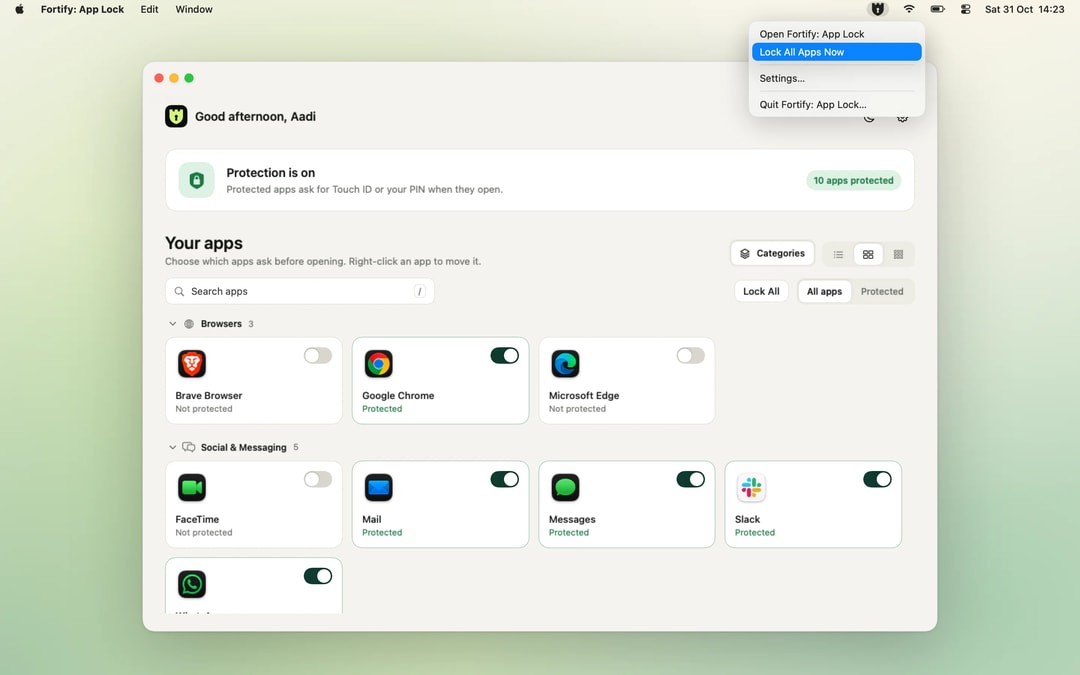The image size is (1080, 675).
Task: Collapse the Social & Messaging category
Action: [x=172, y=447]
